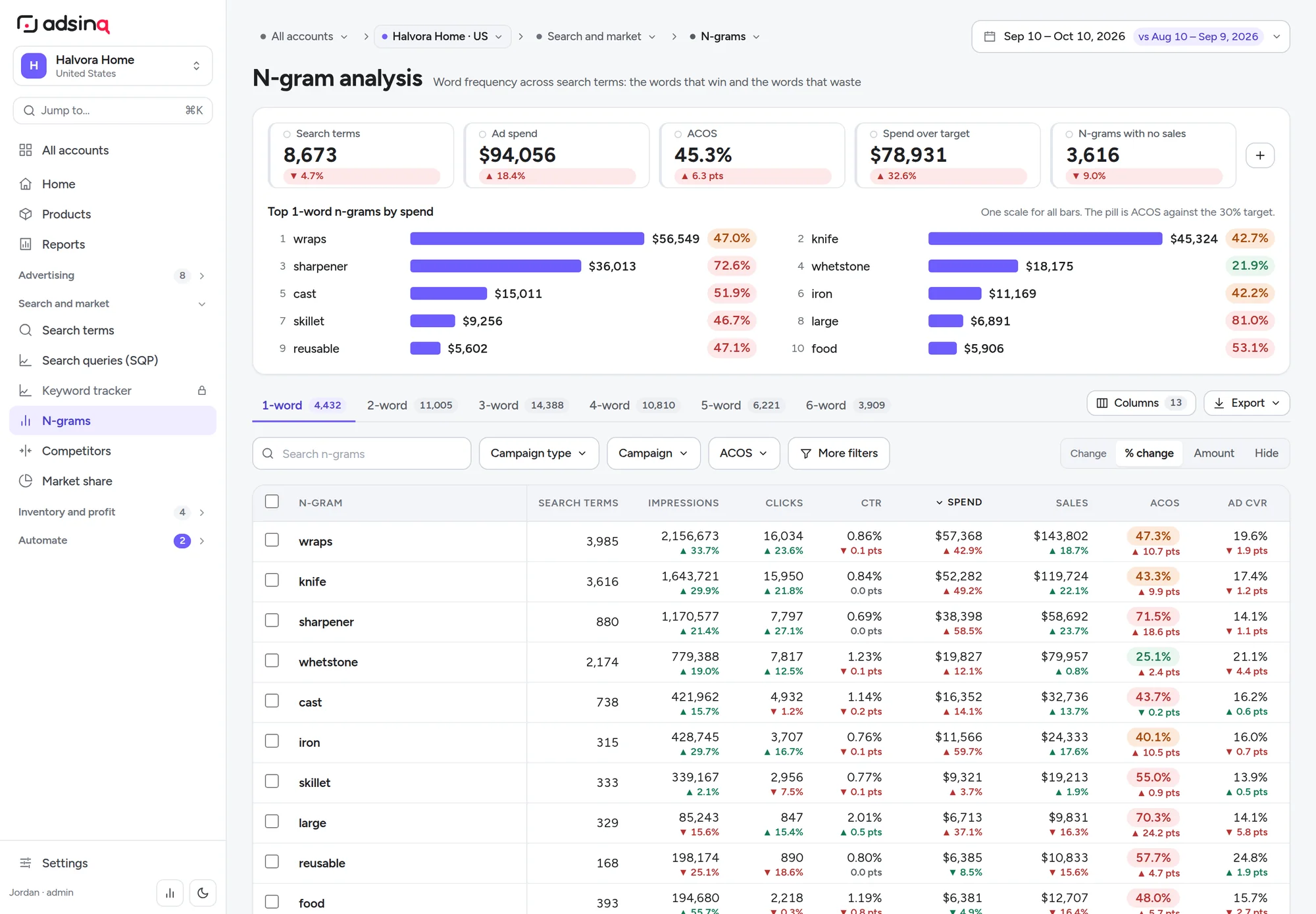The height and width of the screenshot is (914, 1316).
Task: Open Search terms magnifier icon
Action: pyautogui.click(x=26, y=330)
